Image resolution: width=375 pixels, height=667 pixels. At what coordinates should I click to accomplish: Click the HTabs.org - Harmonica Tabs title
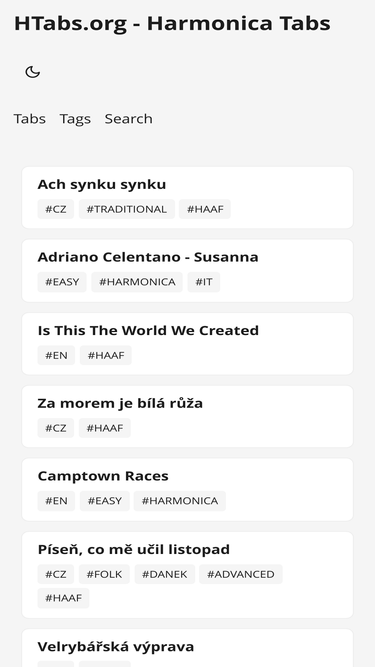coord(172,23)
